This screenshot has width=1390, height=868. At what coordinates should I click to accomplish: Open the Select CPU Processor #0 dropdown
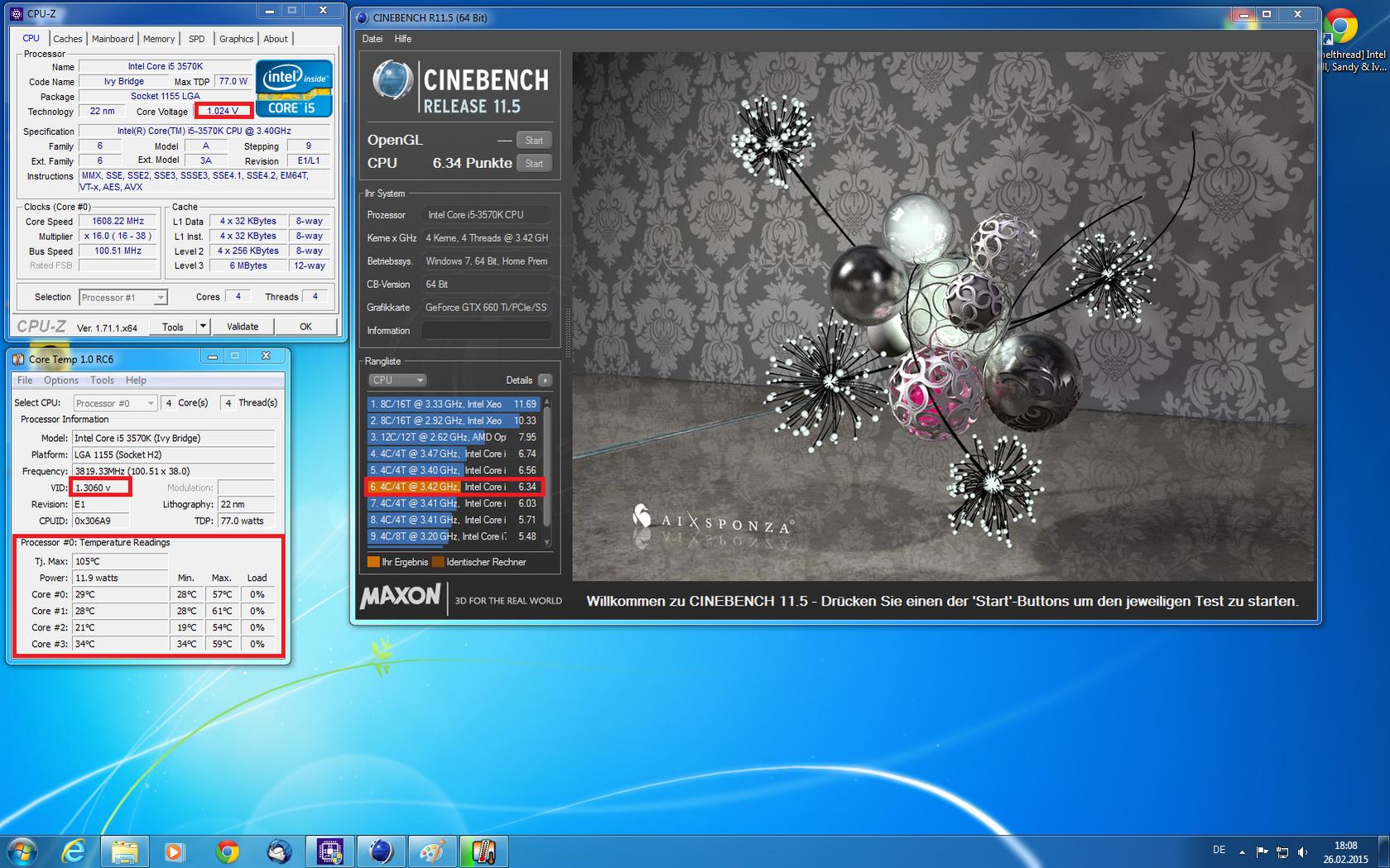point(115,404)
